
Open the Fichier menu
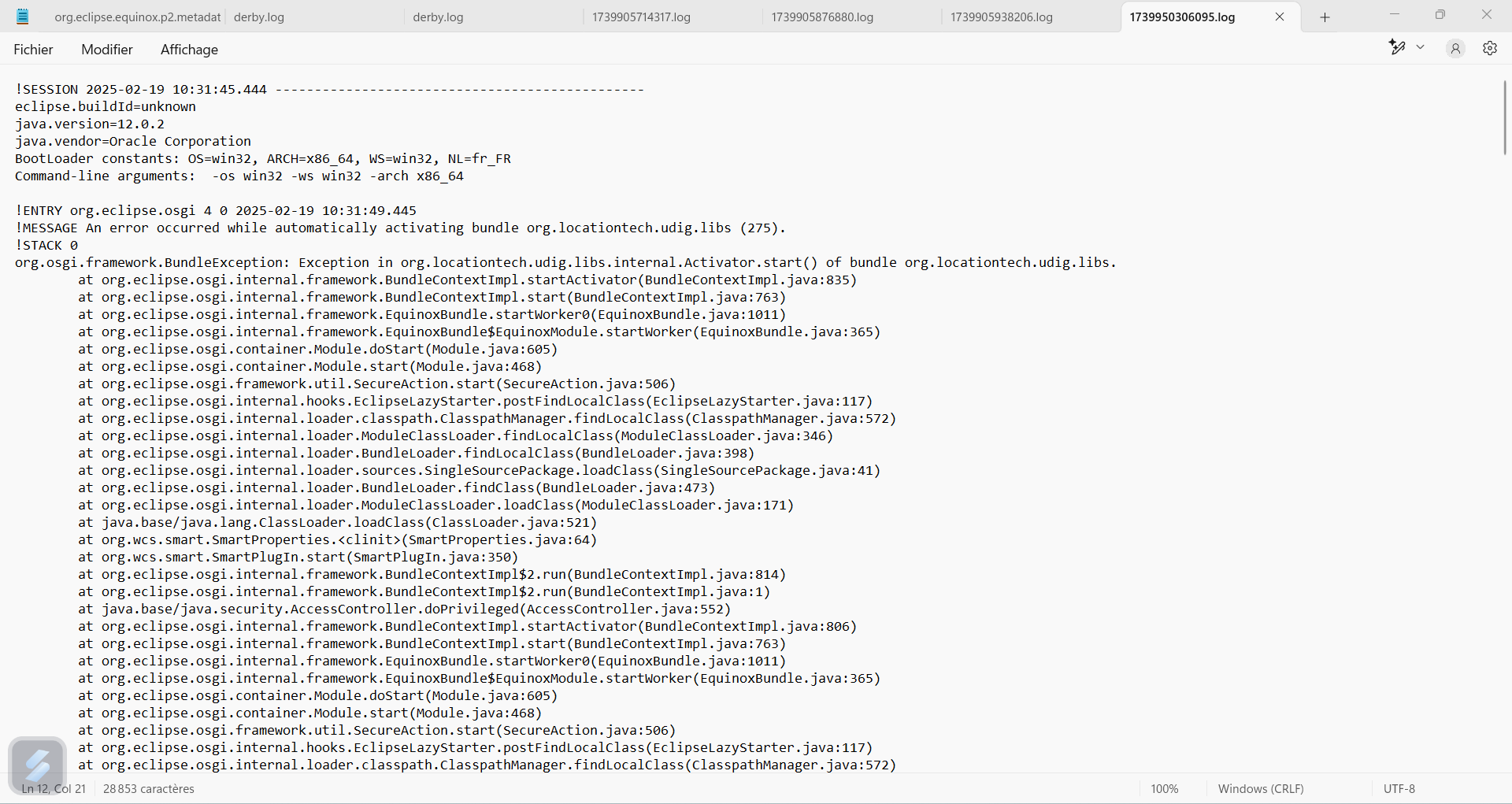(33, 50)
